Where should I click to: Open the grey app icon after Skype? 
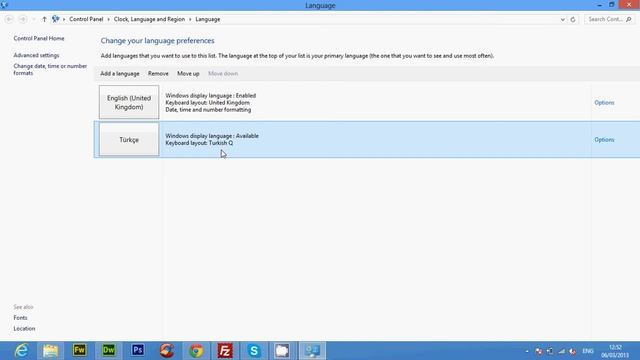(x=282, y=351)
